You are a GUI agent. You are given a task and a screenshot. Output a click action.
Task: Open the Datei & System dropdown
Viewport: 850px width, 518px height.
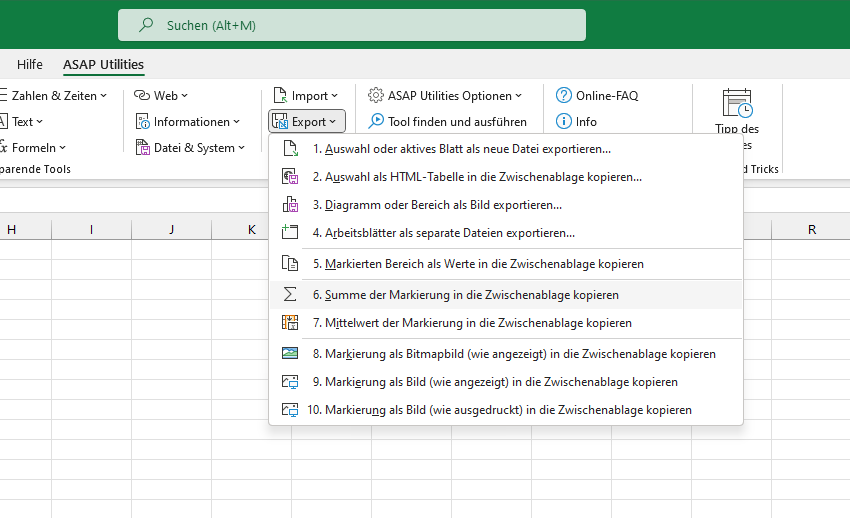190,147
